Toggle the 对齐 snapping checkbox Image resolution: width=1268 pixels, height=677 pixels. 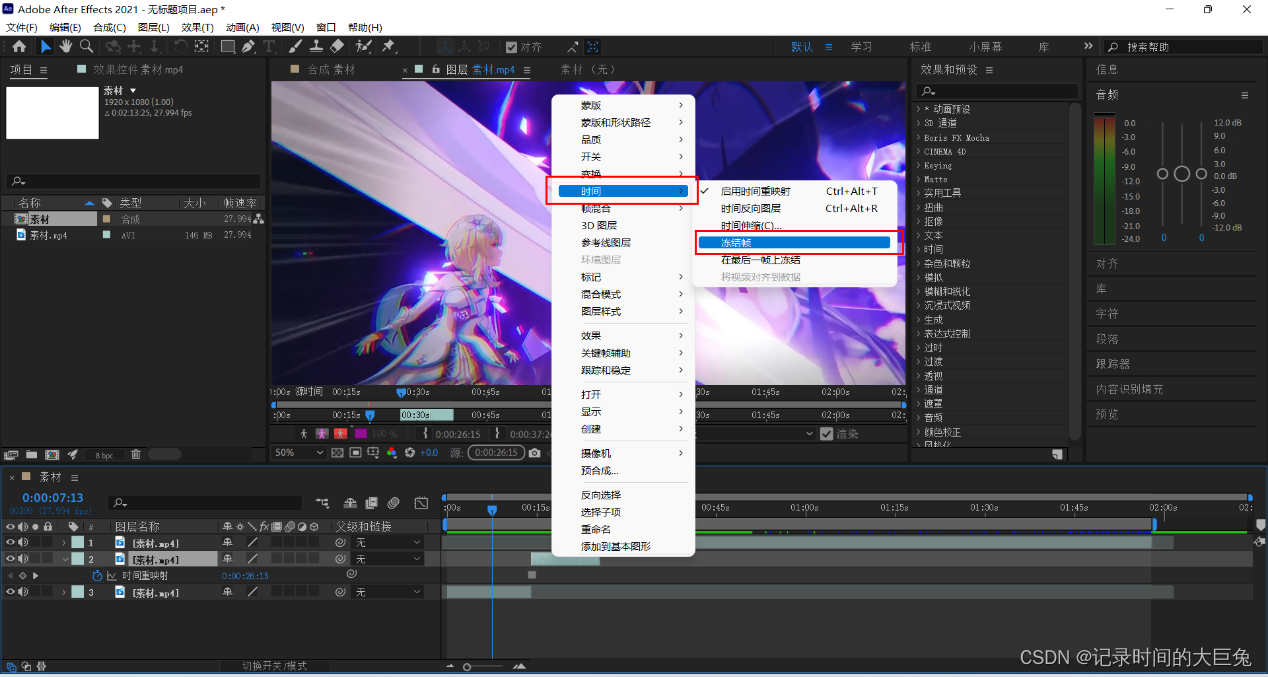[x=511, y=47]
